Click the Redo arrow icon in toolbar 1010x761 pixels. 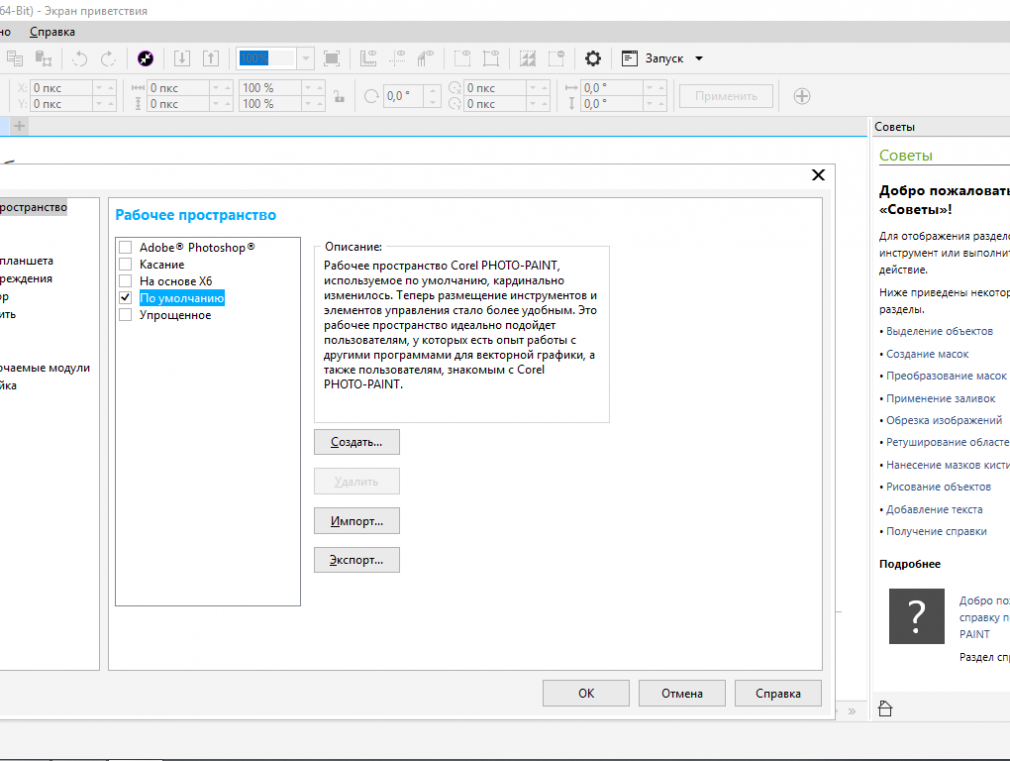(x=108, y=59)
